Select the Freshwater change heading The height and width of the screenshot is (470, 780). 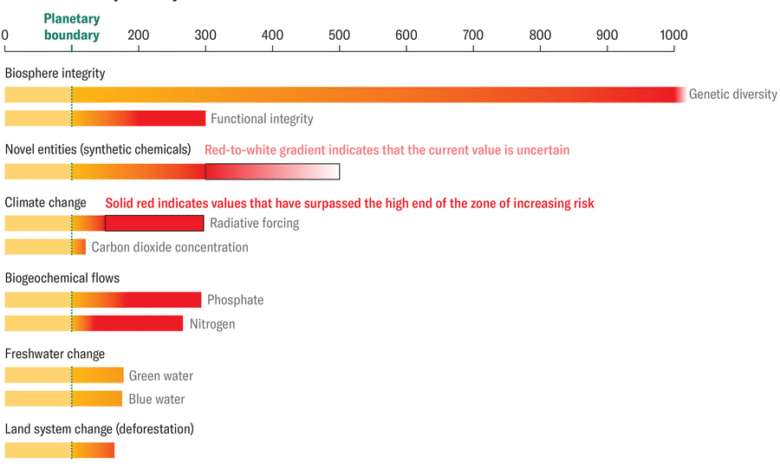(55, 354)
